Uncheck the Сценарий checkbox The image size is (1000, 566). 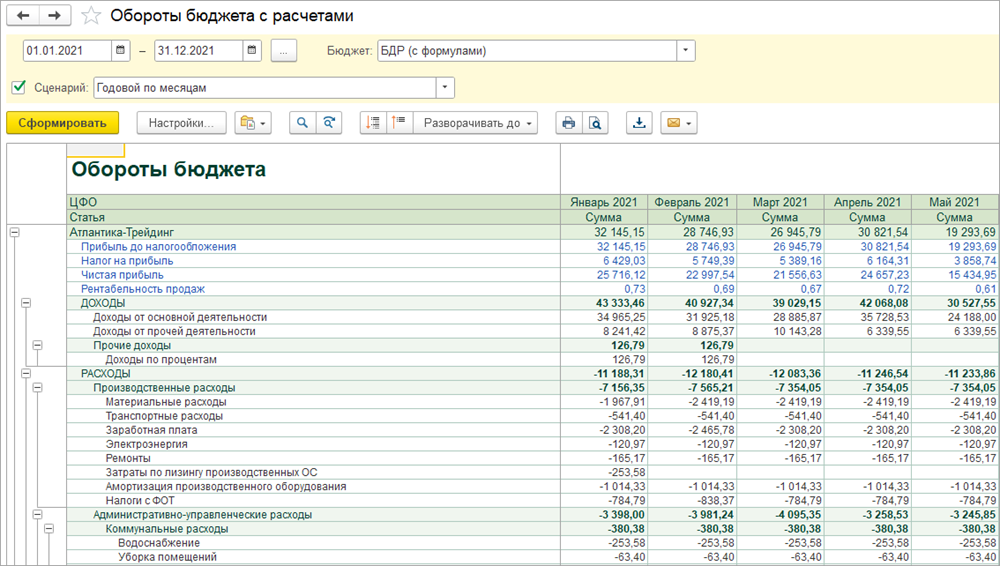[18, 88]
